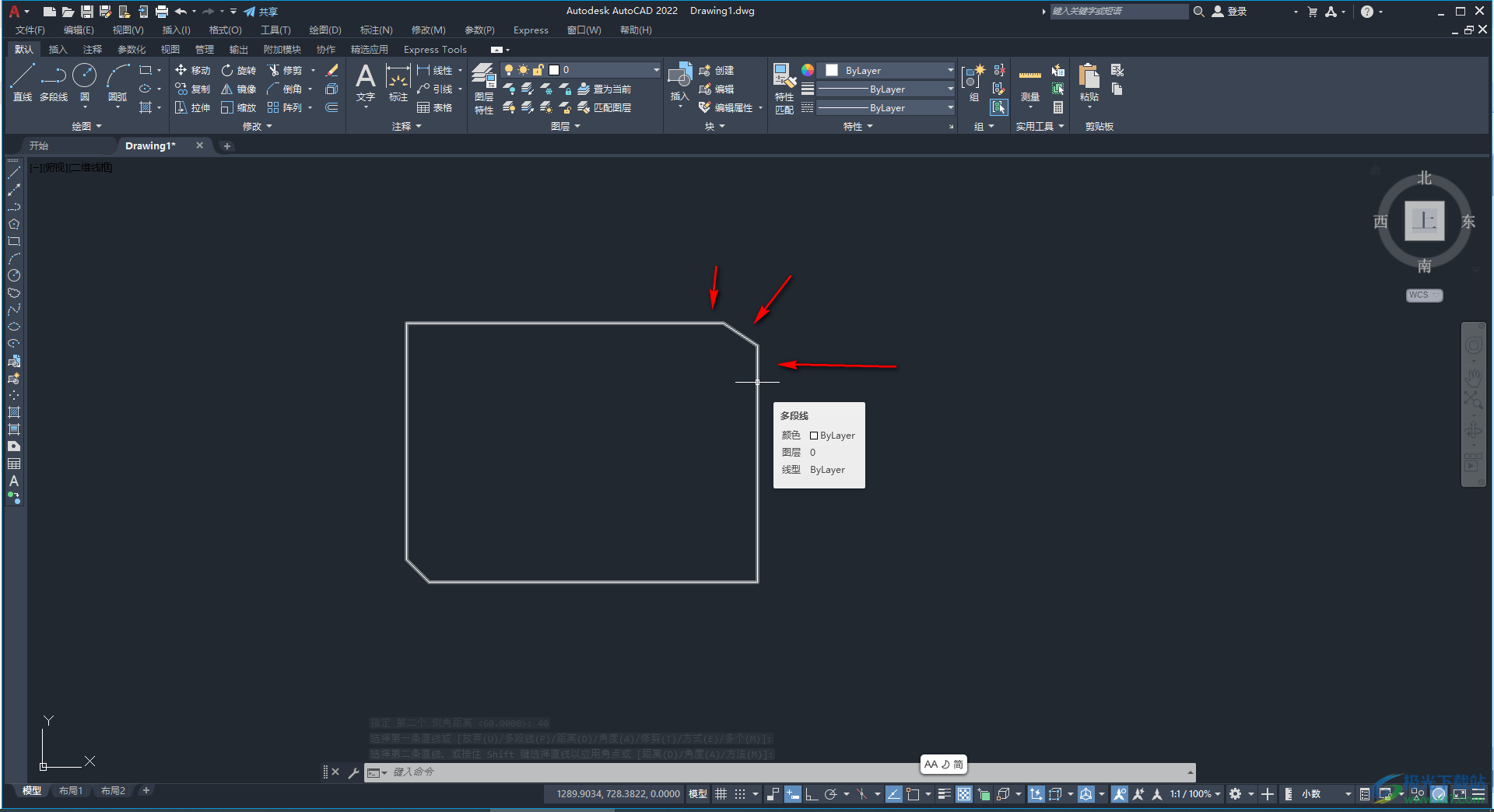Switch to the 注释 ribbon tab

(93, 49)
